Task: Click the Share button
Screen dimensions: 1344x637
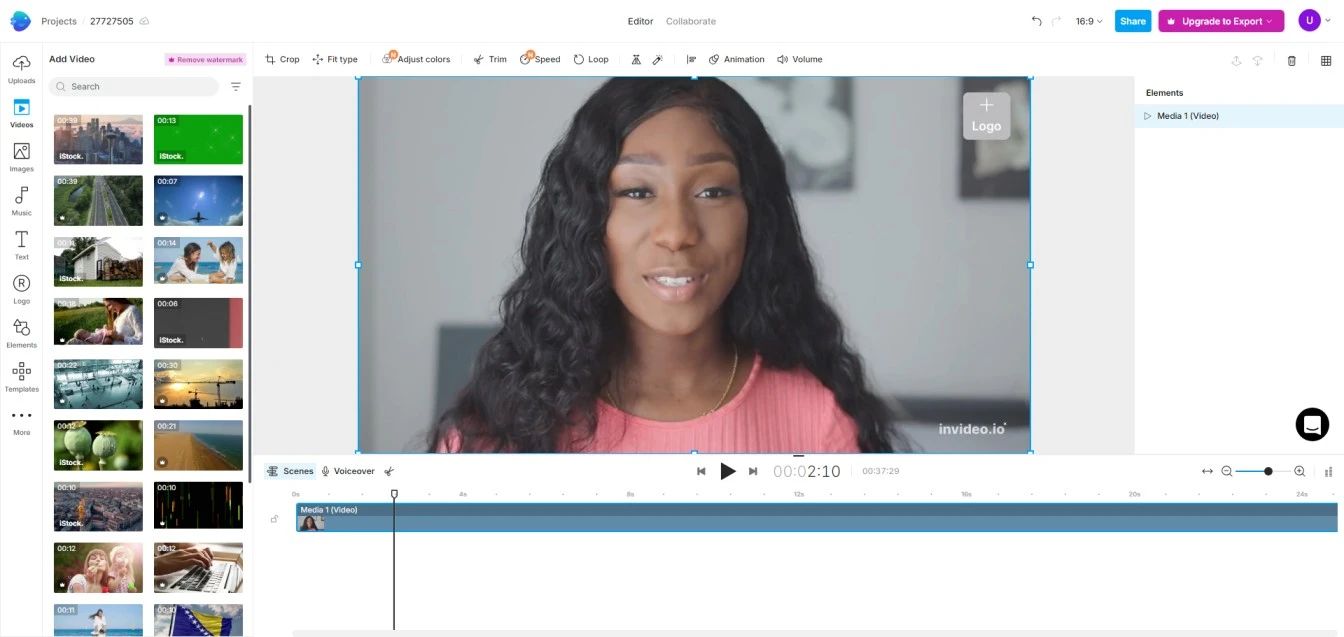Action: [x=1132, y=20]
